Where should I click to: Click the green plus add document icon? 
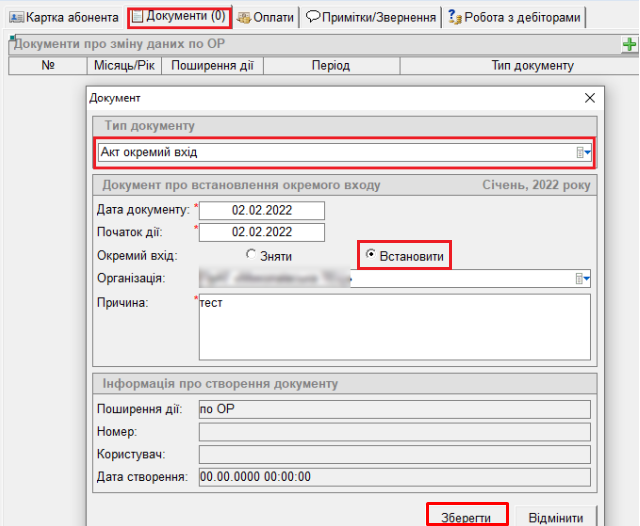click(629, 45)
